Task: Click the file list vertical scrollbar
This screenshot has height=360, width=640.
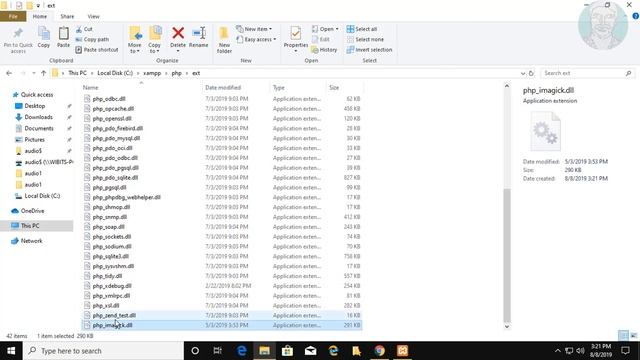Action: tap(507, 255)
